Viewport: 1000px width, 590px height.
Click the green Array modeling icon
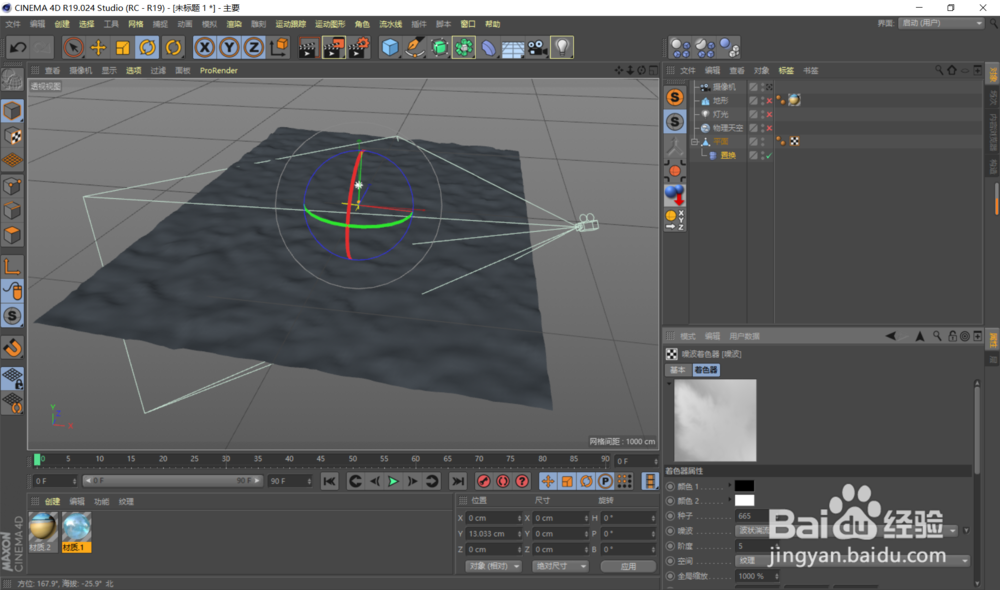tap(464, 47)
